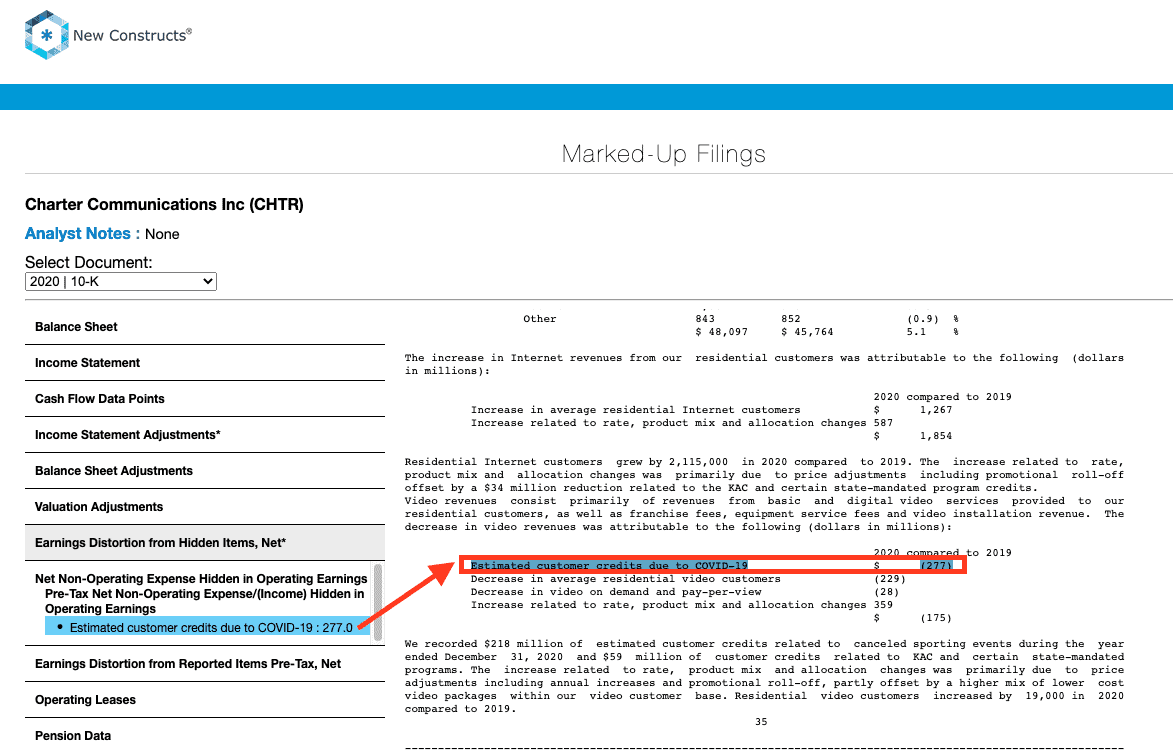1173x750 pixels.
Task: Click page number 35 in the filing
Action: 761,722
